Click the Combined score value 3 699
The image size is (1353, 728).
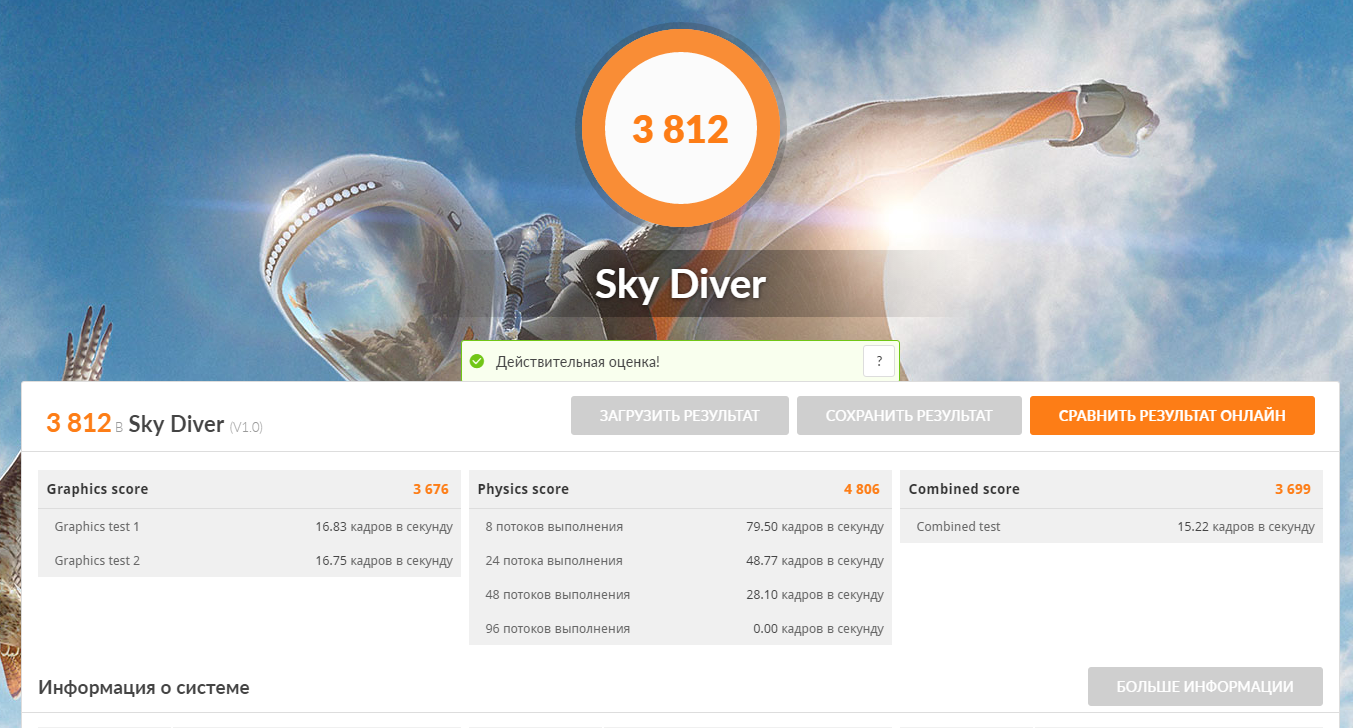(1293, 489)
